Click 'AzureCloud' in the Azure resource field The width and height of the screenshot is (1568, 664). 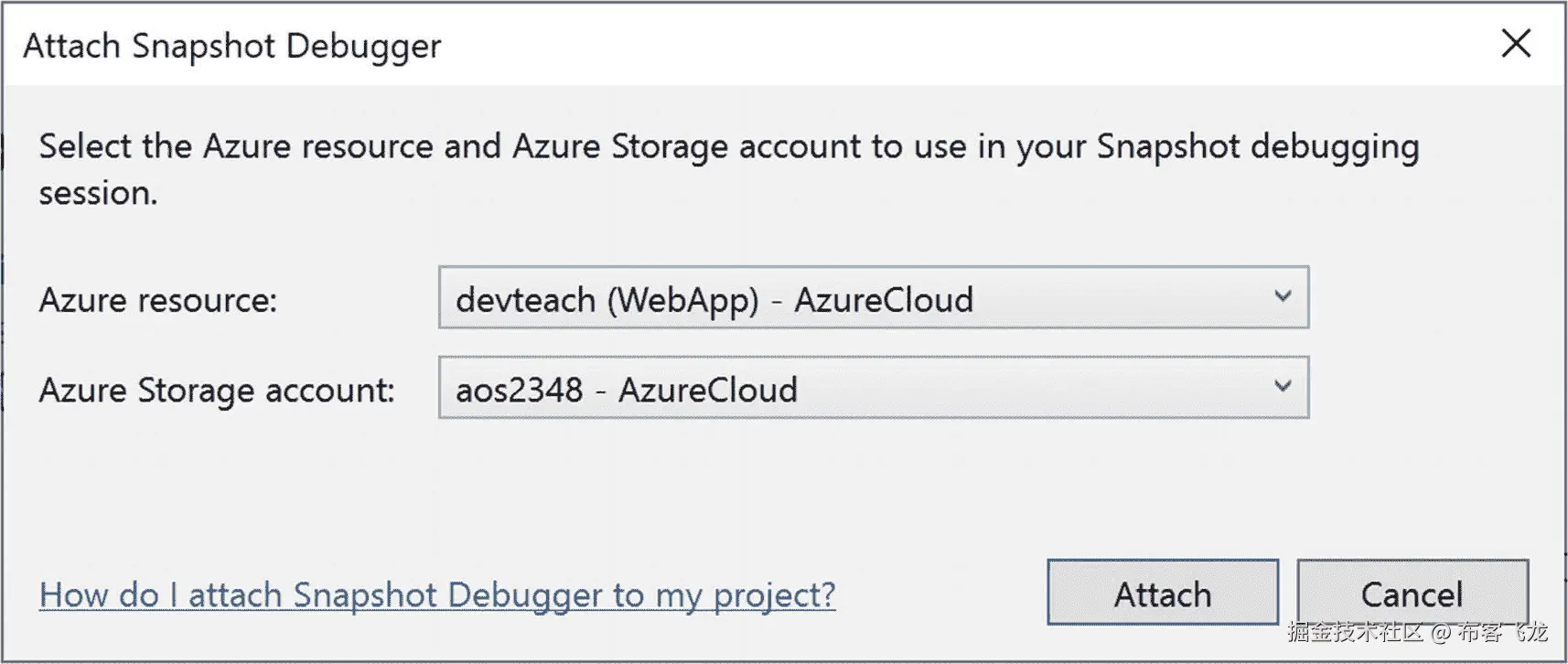[883, 300]
